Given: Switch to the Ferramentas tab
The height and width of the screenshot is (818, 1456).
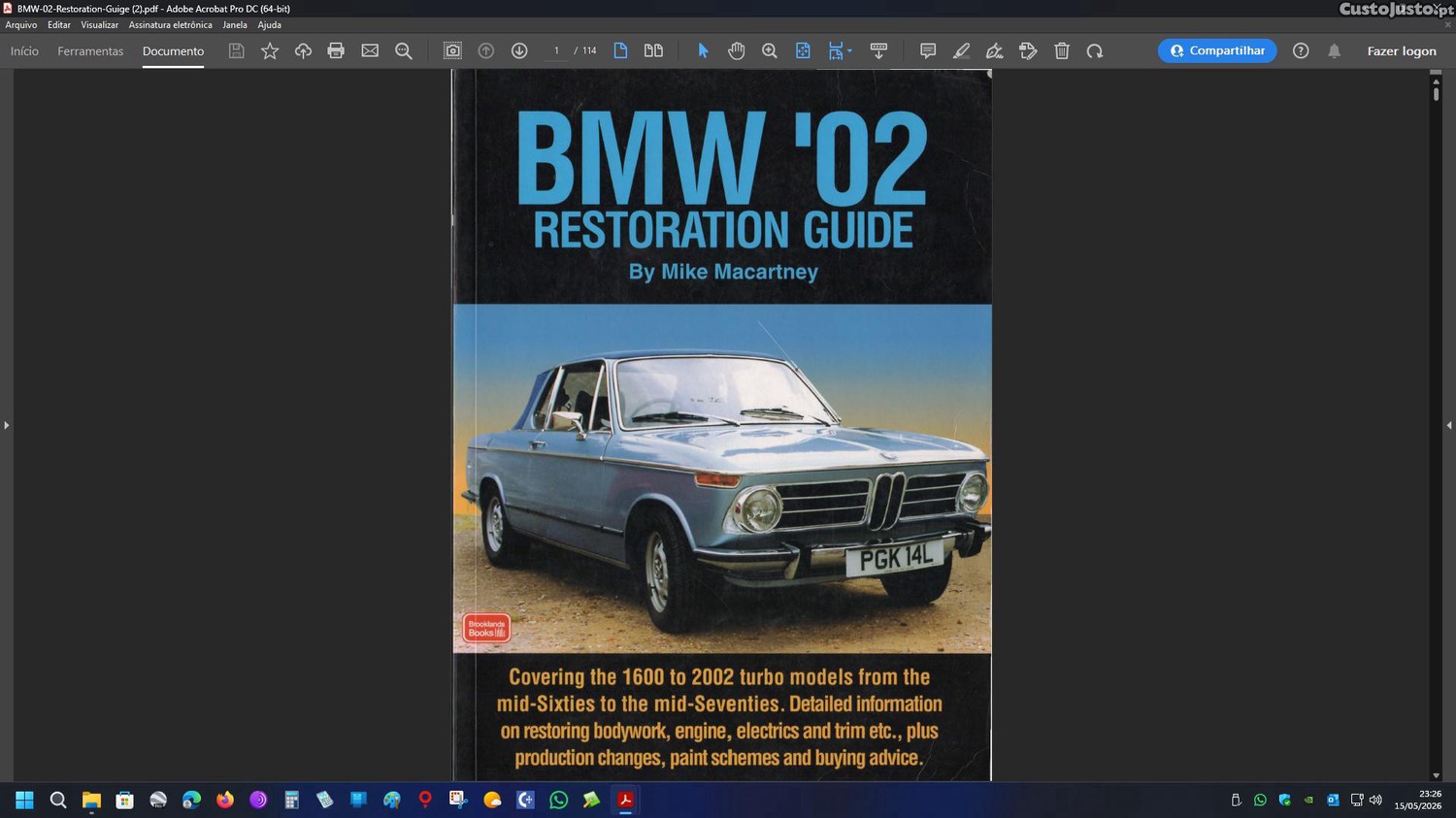Looking at the screenshot, I should tap(90, 50).
